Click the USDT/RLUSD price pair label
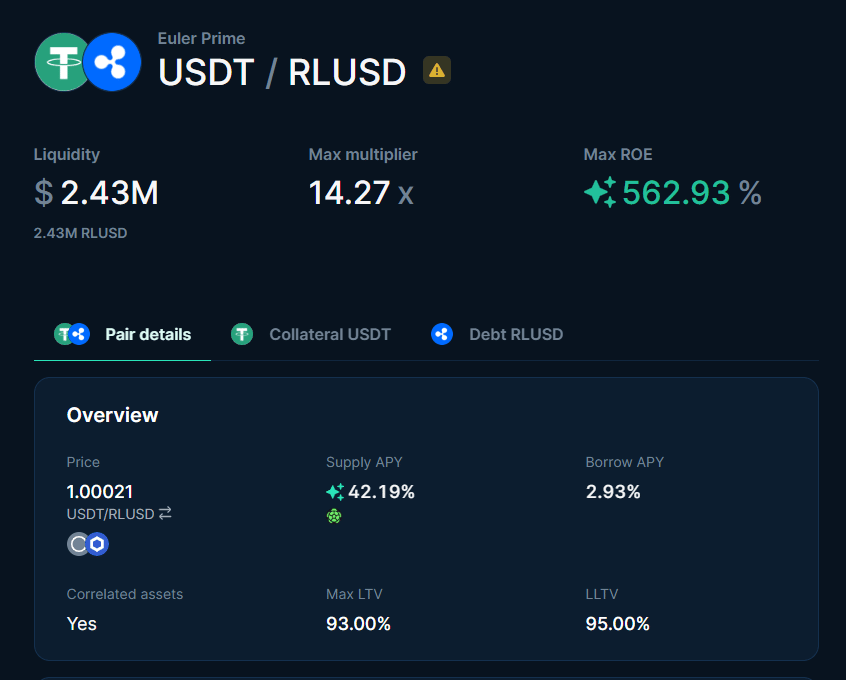 pyautogui.click(x=111, y=514)
